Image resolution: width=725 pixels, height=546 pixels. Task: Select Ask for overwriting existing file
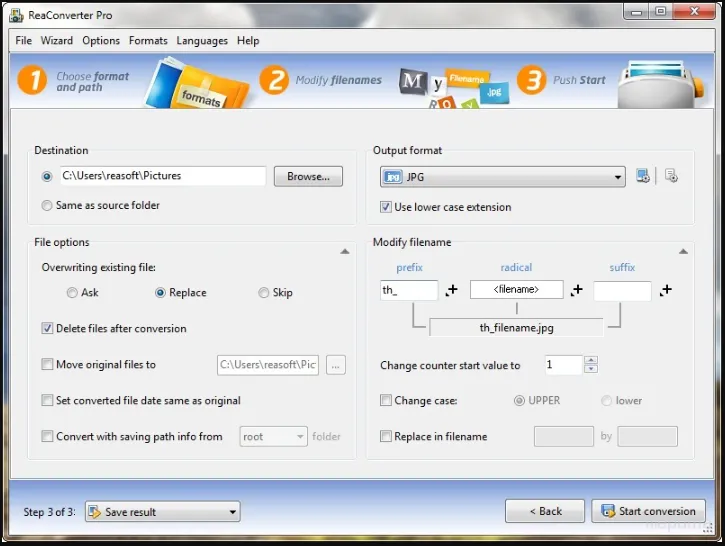pyautogui.click(x=72, y=293)
